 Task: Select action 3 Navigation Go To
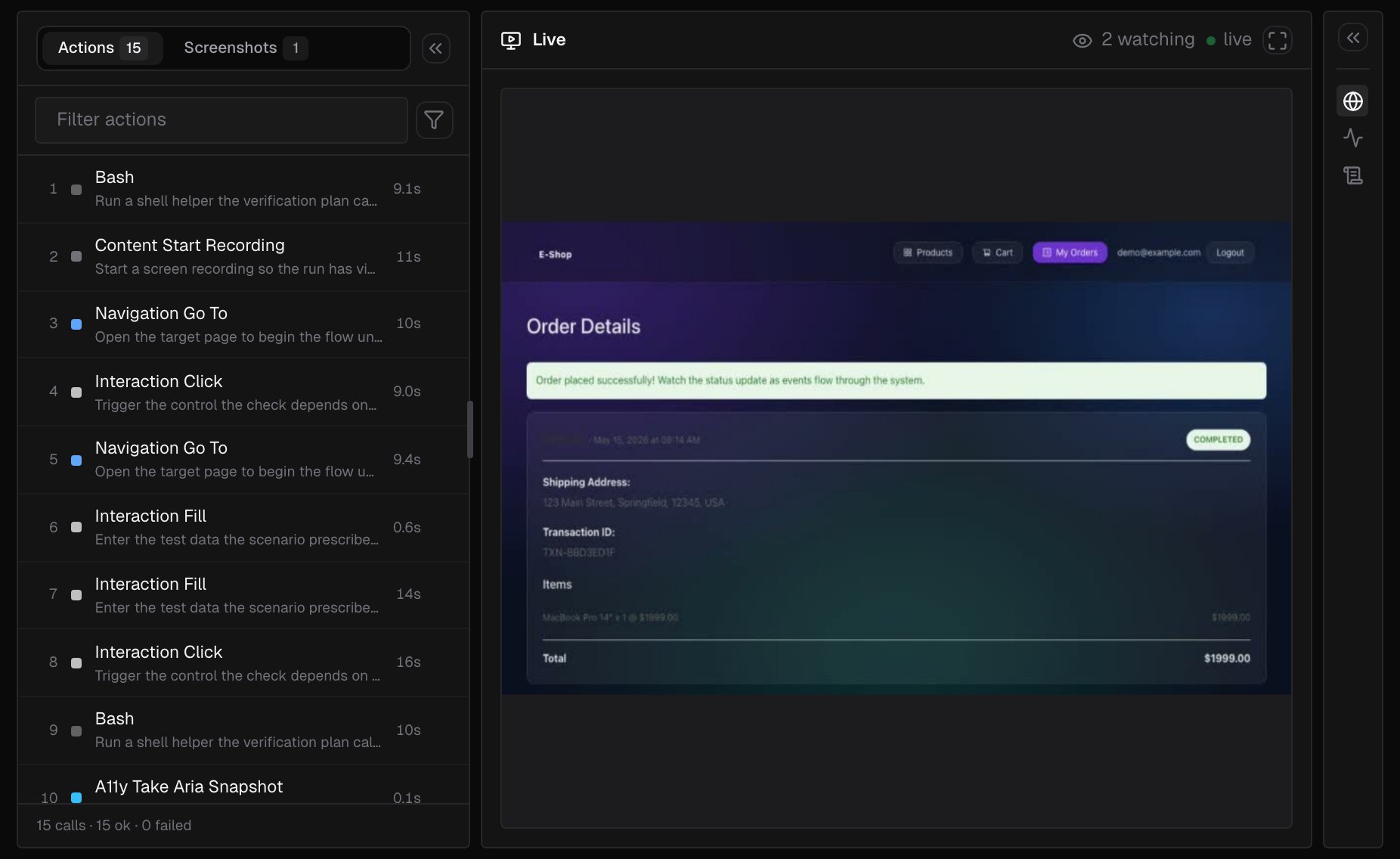coord(243,324)
